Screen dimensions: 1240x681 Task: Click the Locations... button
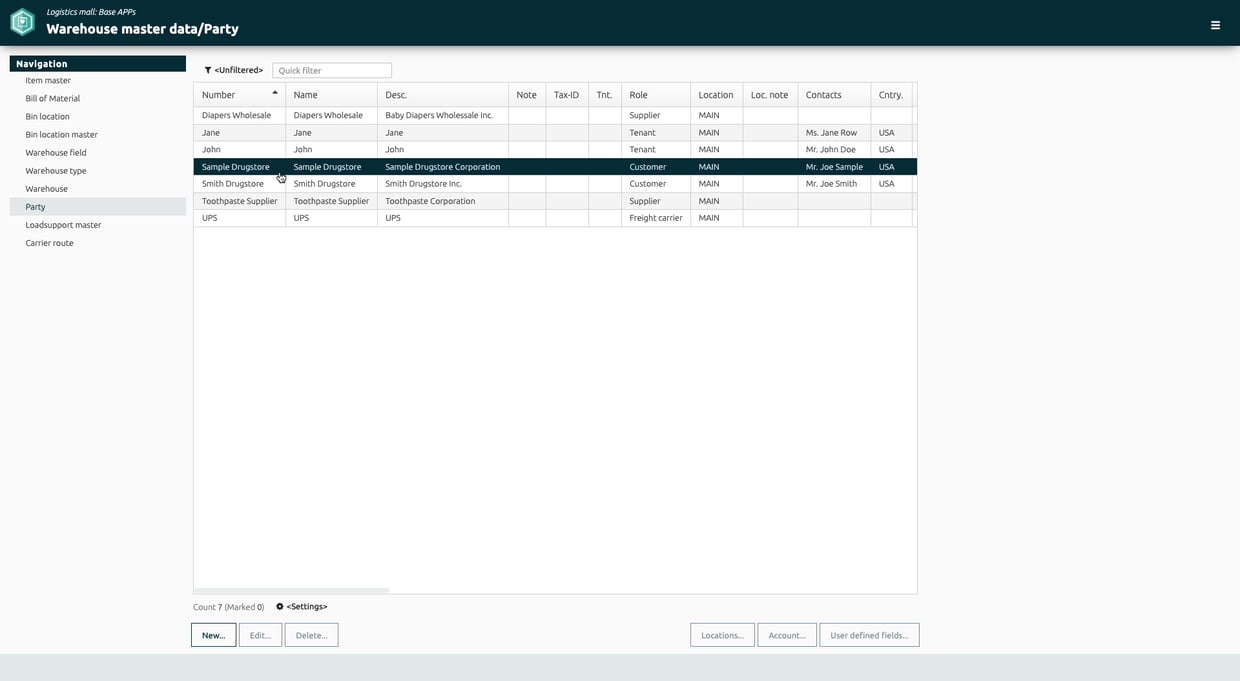coord(722,635)
